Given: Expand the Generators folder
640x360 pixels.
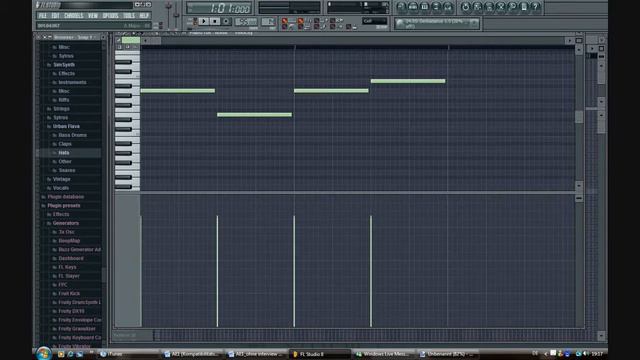Looking at the screenshot, I should point(65,223).
